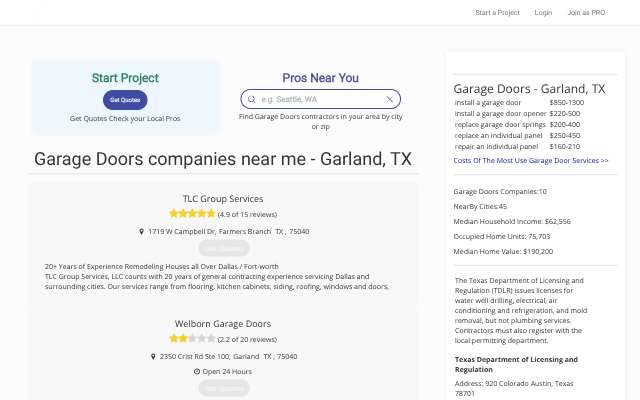
Task: Click the star rating for TLC Group Services
Action: point(192,213)
